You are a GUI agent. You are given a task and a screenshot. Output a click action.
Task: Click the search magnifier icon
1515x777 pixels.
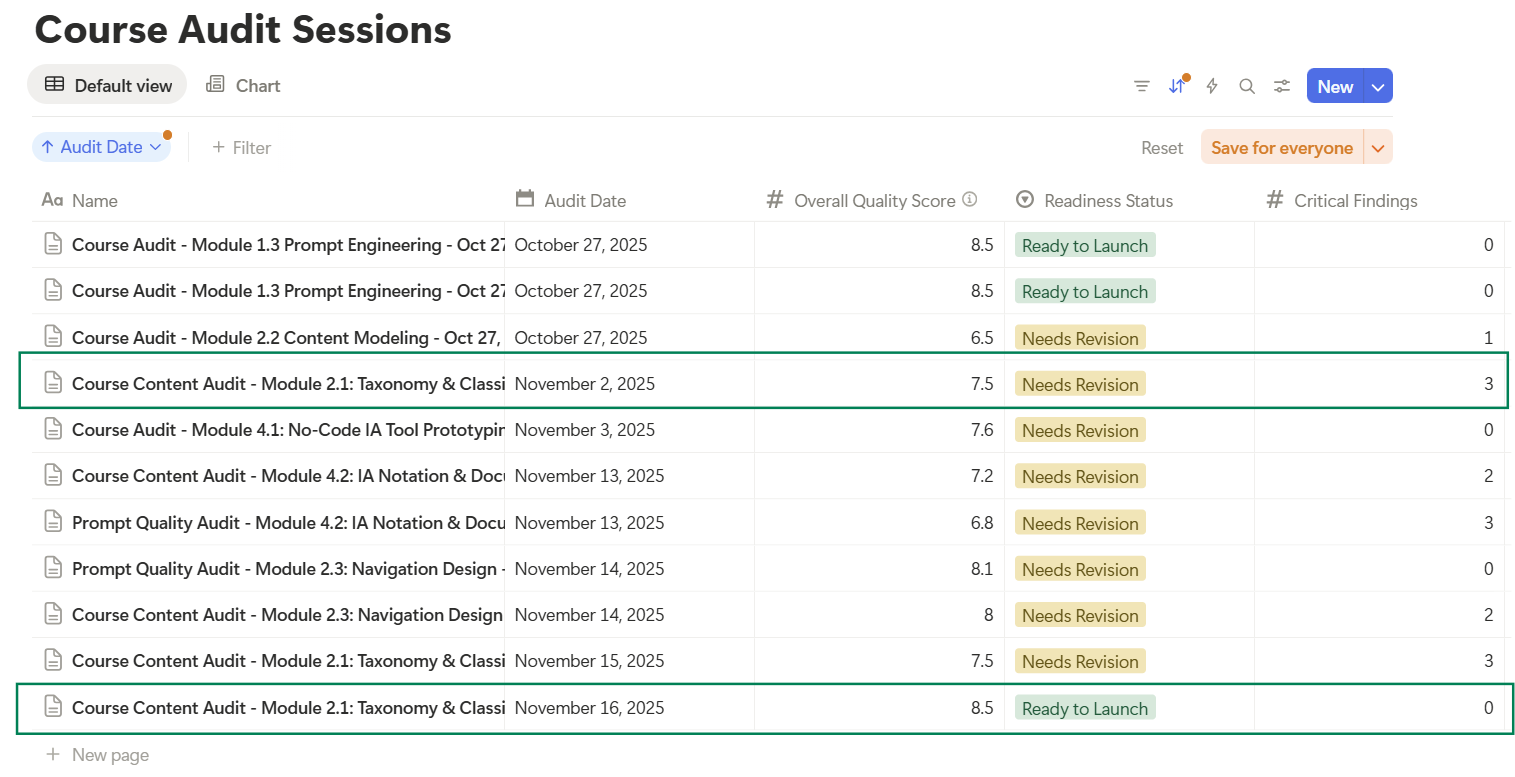pos(1247,86)
